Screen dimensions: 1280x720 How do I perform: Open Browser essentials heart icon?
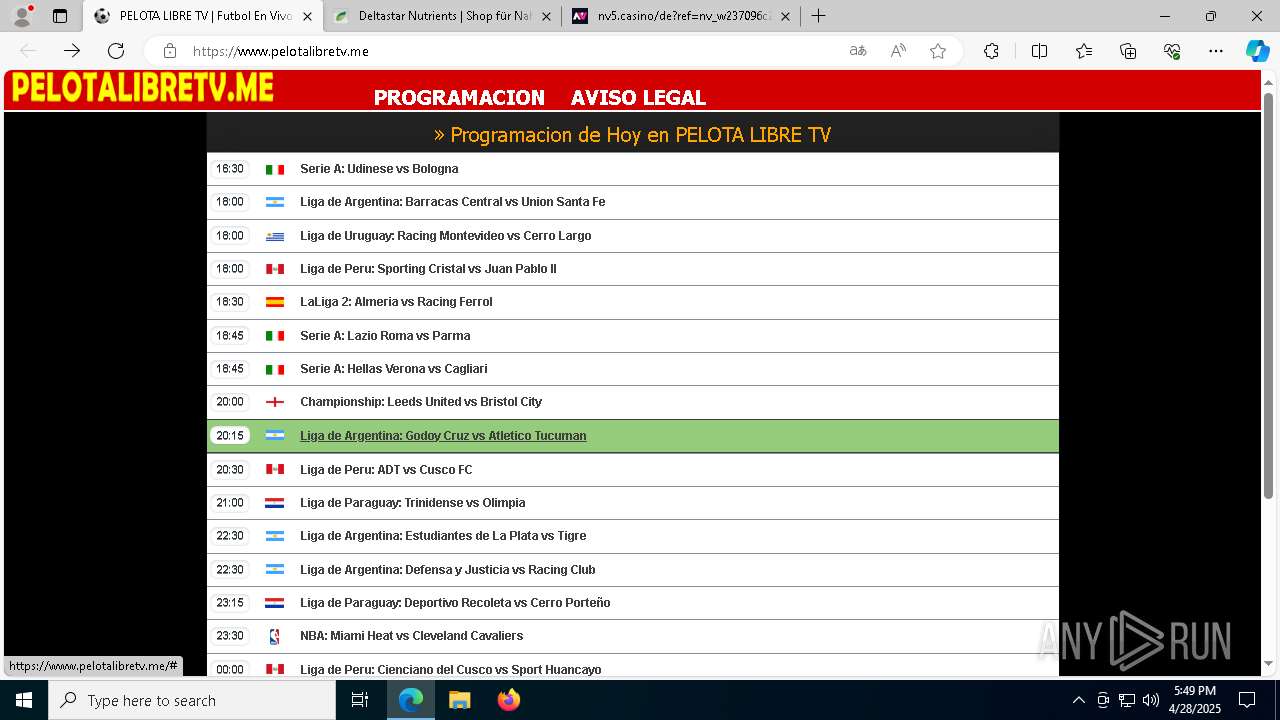tap(1172, 51)
